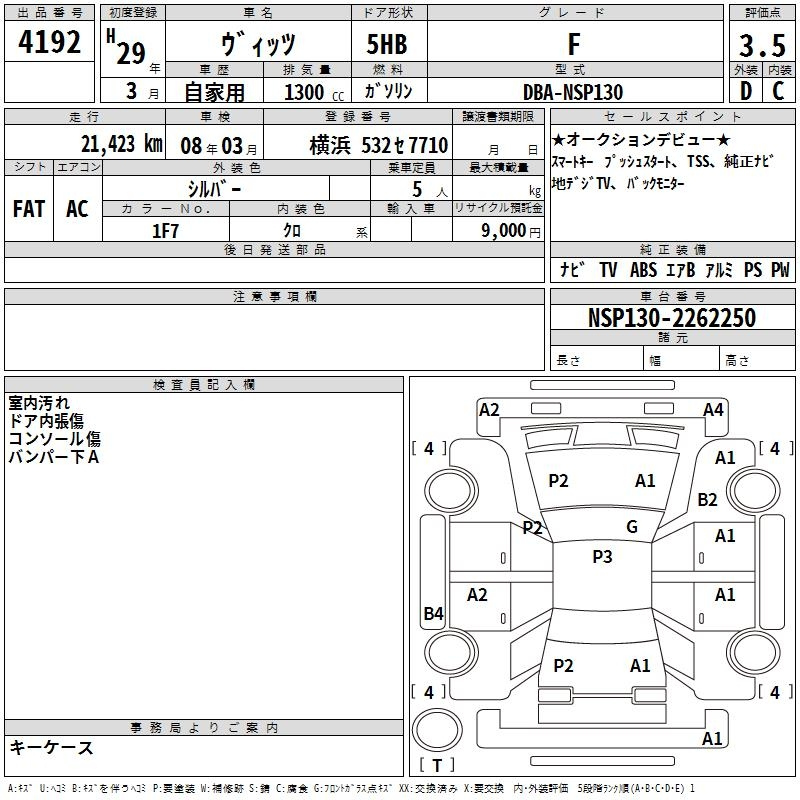Click the 3.5 overall evaluation score
This screenshot has height=800, width=800.
762,46
